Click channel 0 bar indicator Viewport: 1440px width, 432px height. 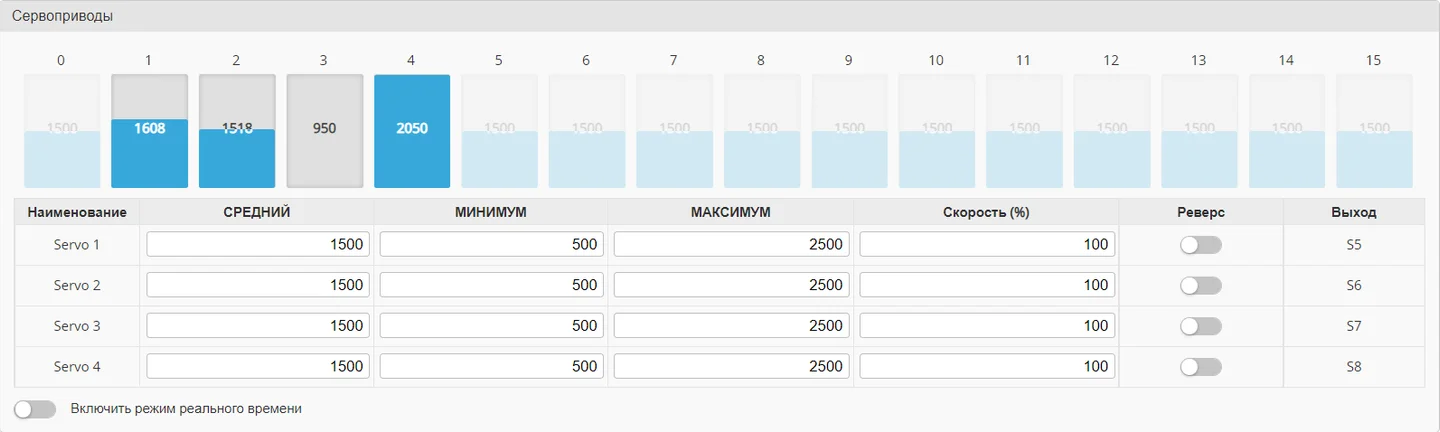[x=62, y=131]
